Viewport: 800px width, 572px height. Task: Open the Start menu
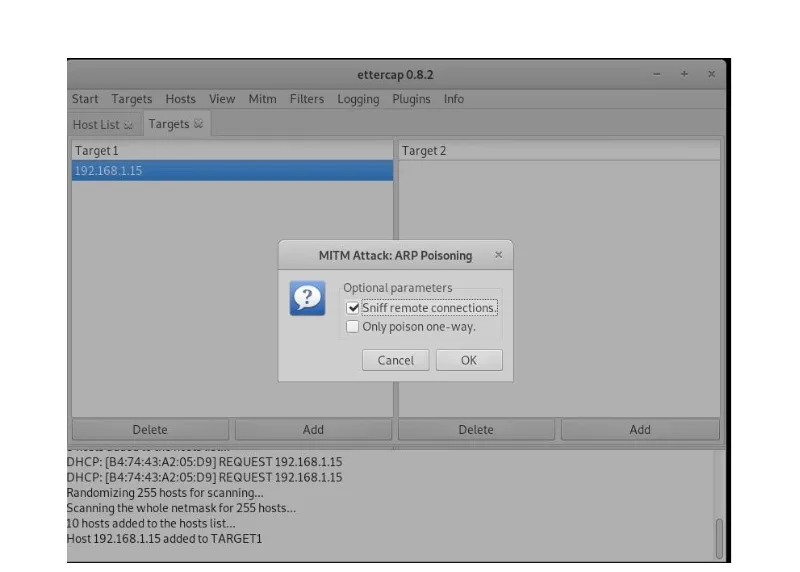pyautogui.click(x=85, y=99)
